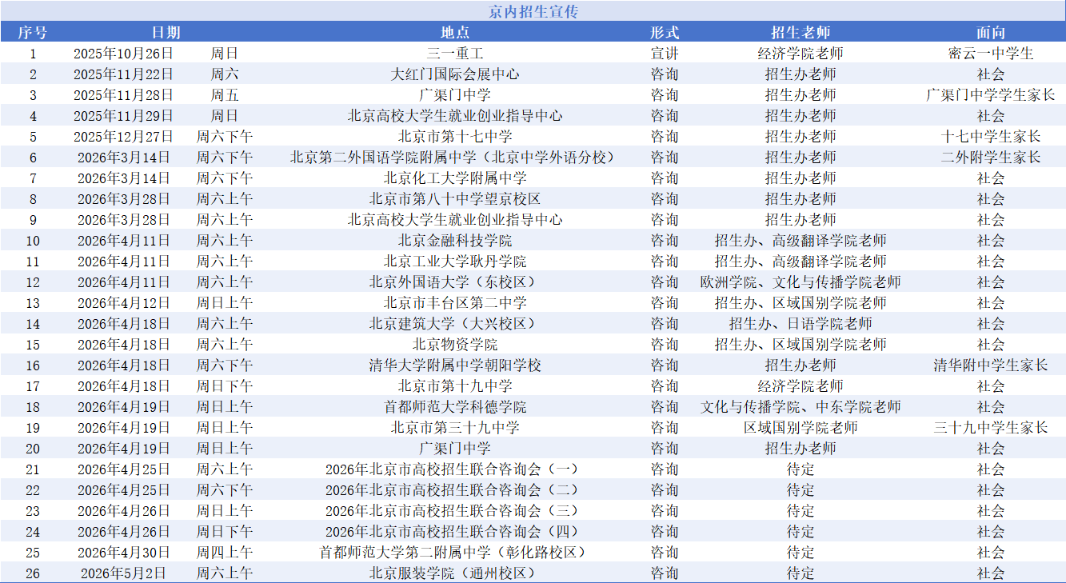
Task: Select the 2025年10月26日 date cell
Action: point(123,53)
